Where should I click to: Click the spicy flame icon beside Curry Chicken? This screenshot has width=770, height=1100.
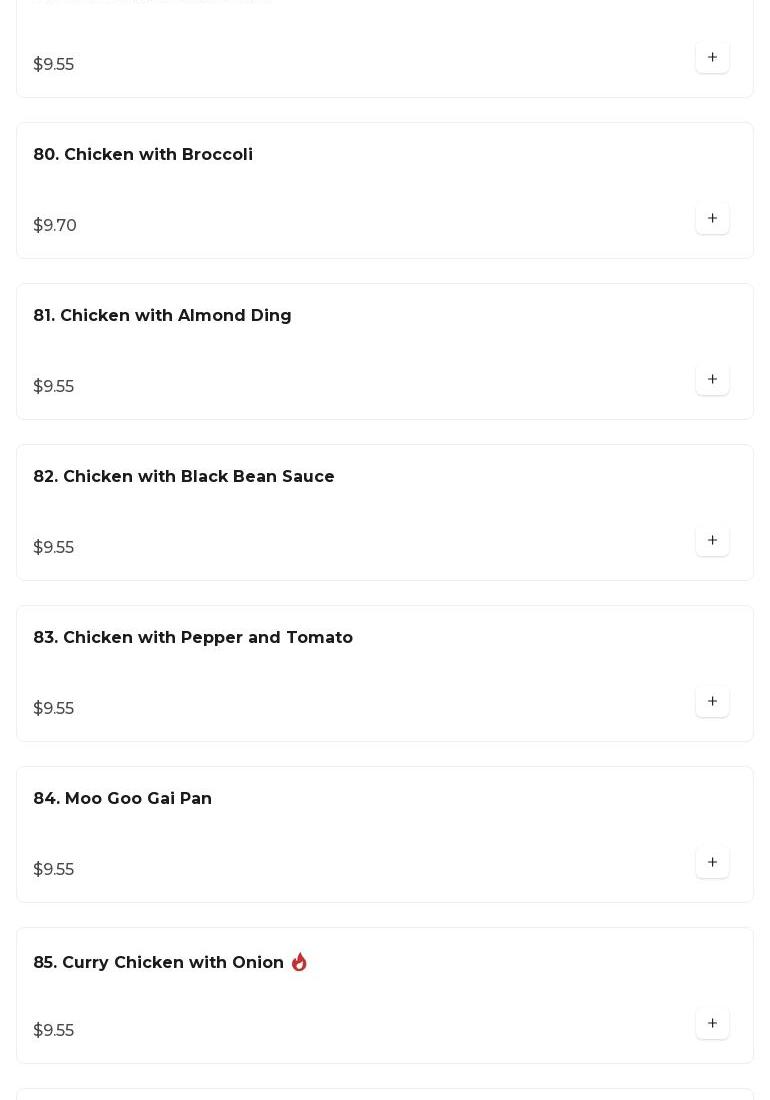(299, 962)
